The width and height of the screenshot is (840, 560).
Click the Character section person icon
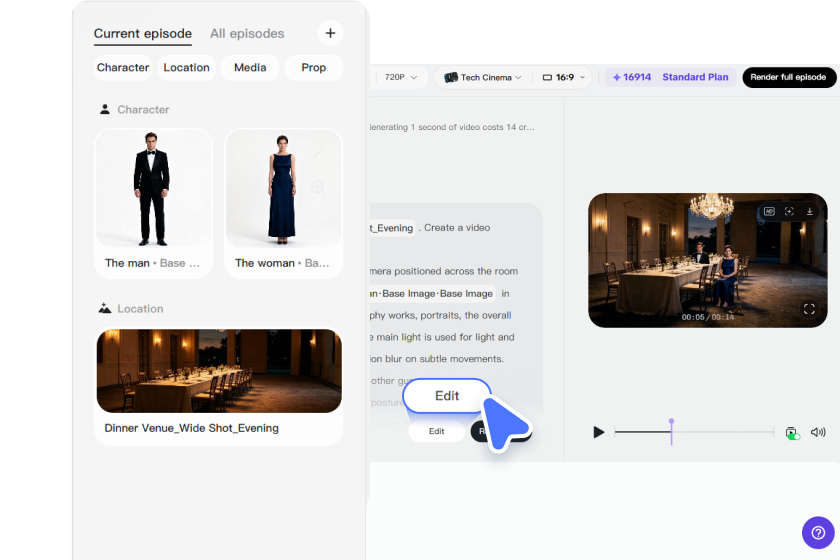(104, 109)
